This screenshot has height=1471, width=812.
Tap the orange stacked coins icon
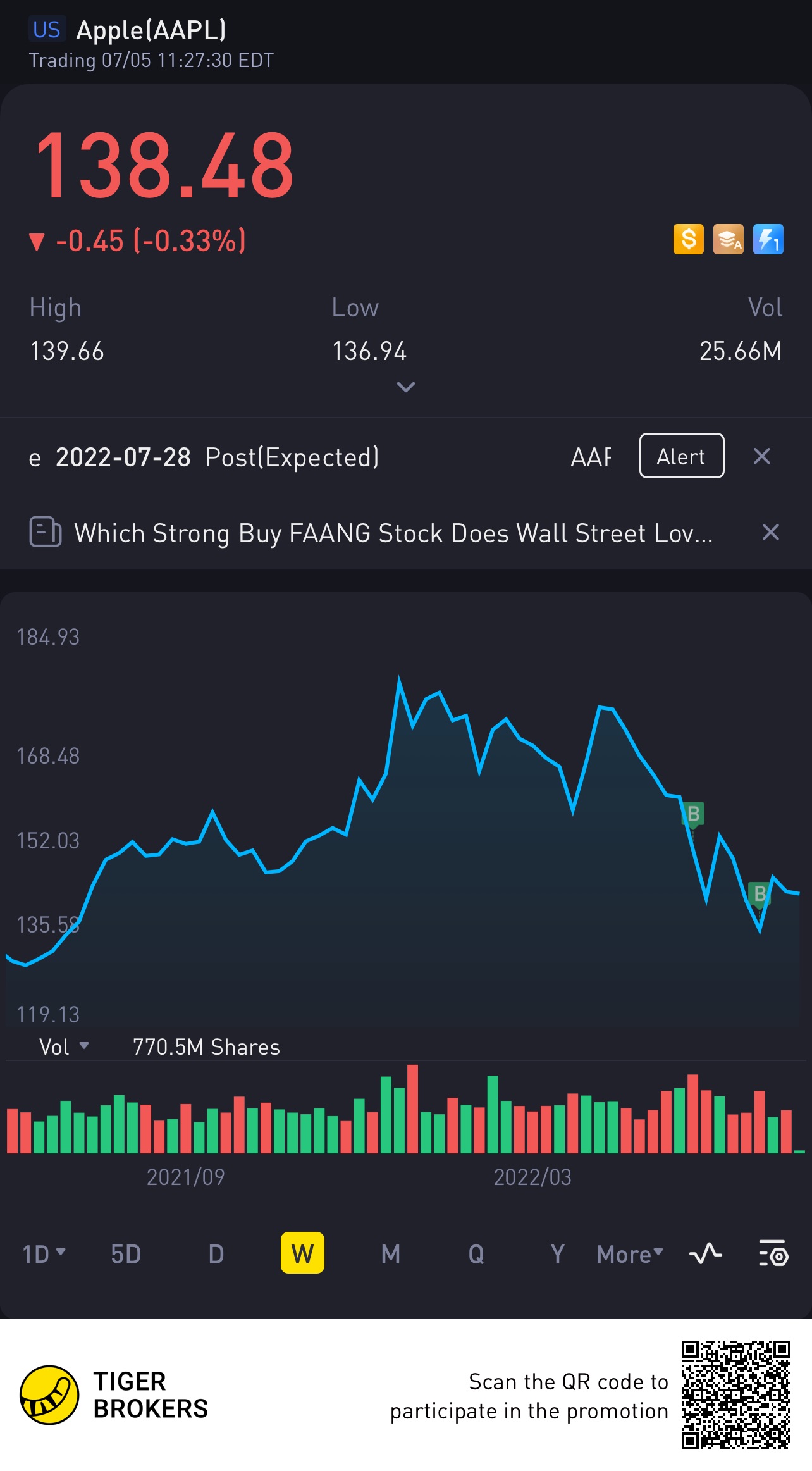coord(728,240)
